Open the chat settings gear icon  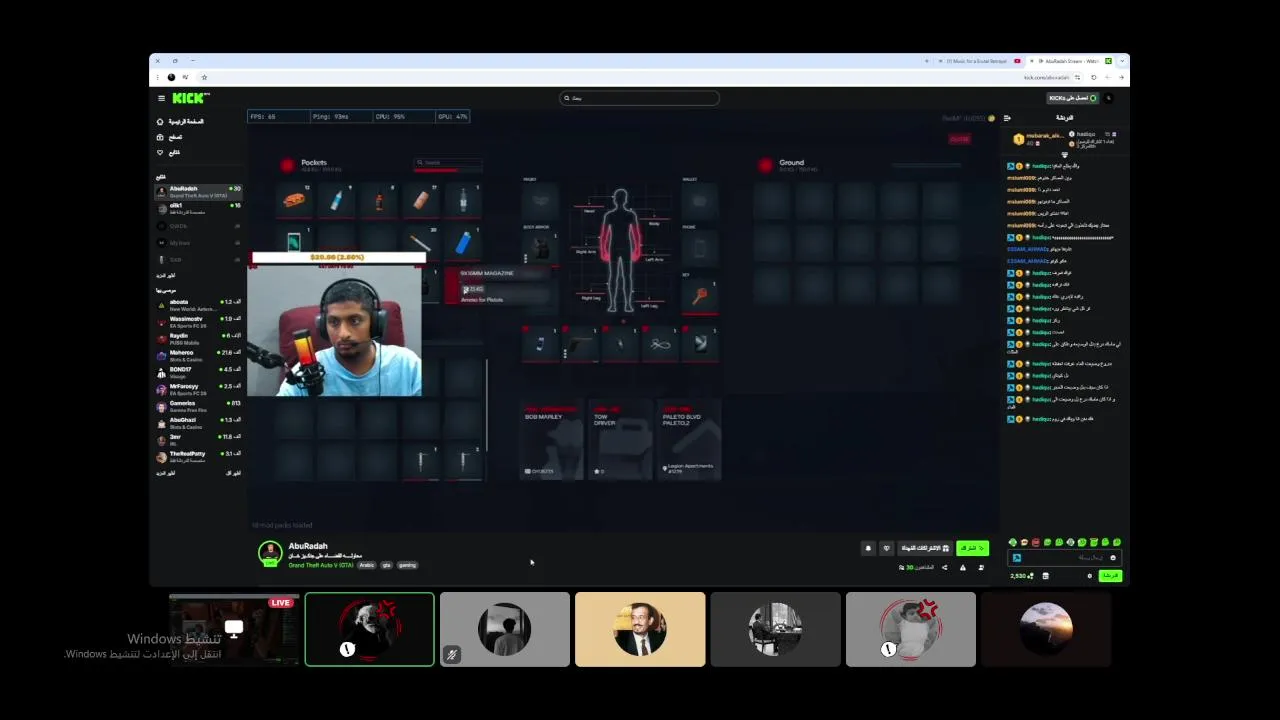point(1090,576)
